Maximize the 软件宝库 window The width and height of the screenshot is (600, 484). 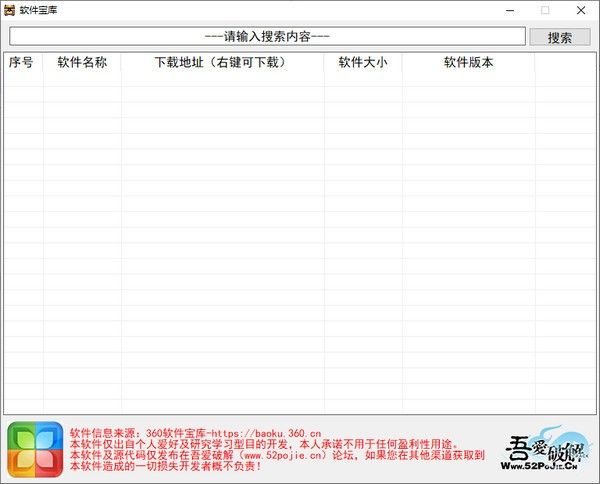pyautogui.click(x=545, y=10)
